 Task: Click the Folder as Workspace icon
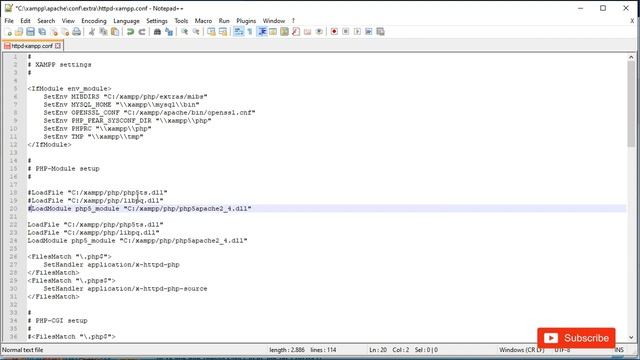click(307, 32)
